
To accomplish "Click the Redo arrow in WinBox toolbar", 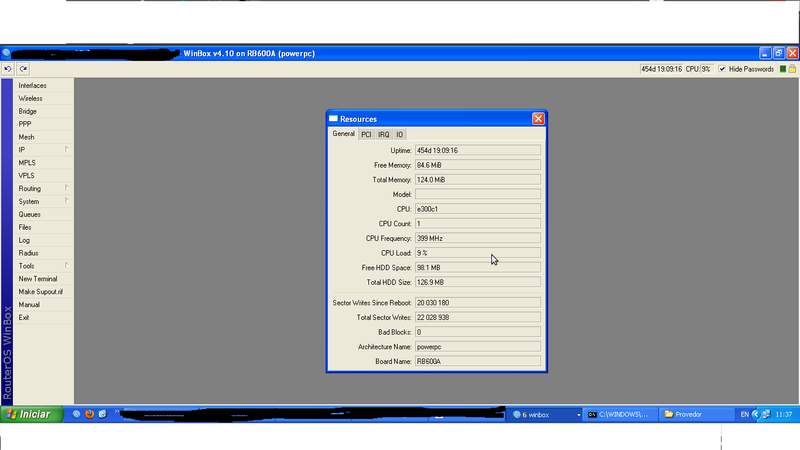I will pyautogui.click(x=23, y=69).
